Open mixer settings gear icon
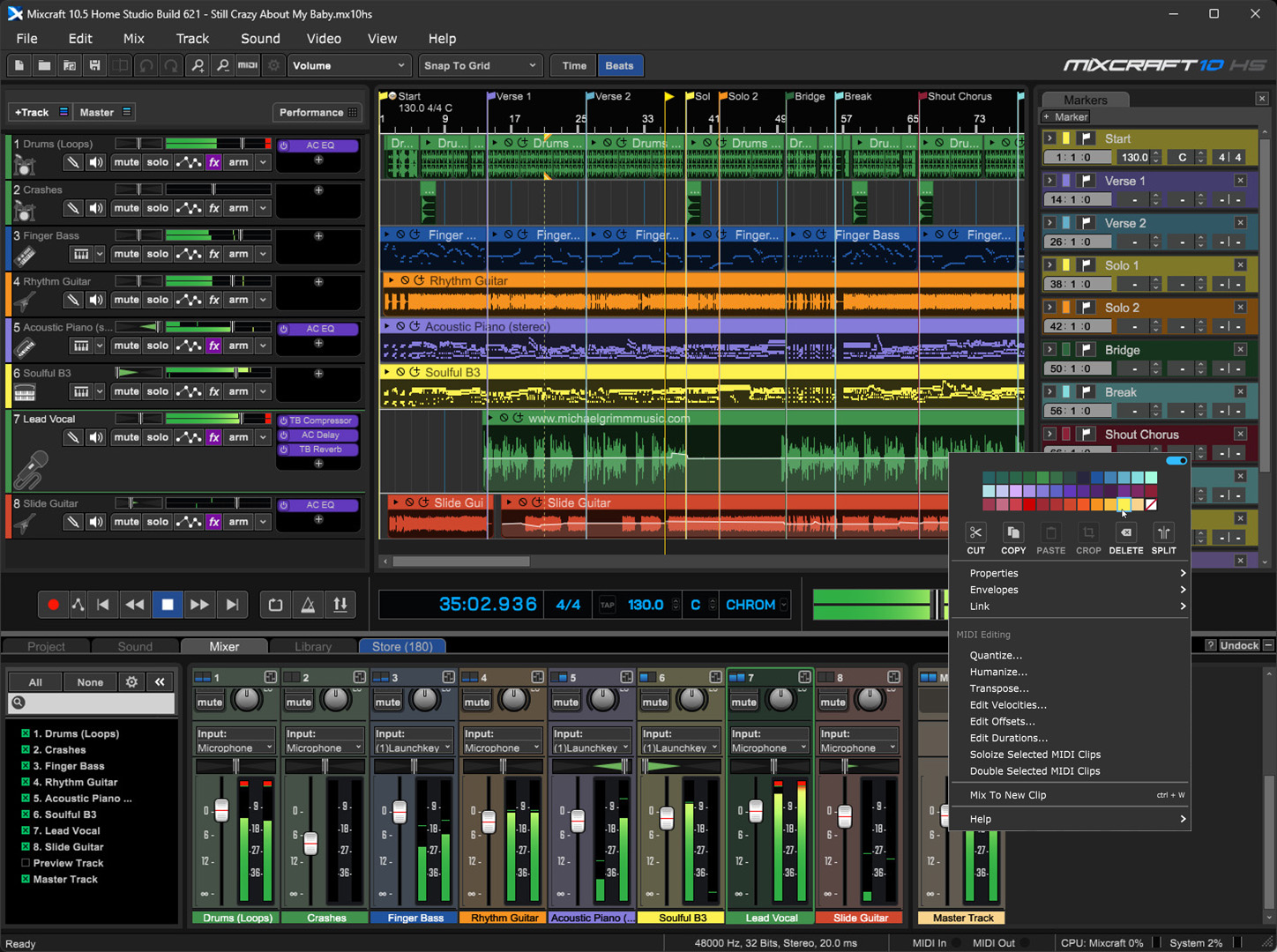Screen dimensions: 1277x952 (x=131, y=681)
